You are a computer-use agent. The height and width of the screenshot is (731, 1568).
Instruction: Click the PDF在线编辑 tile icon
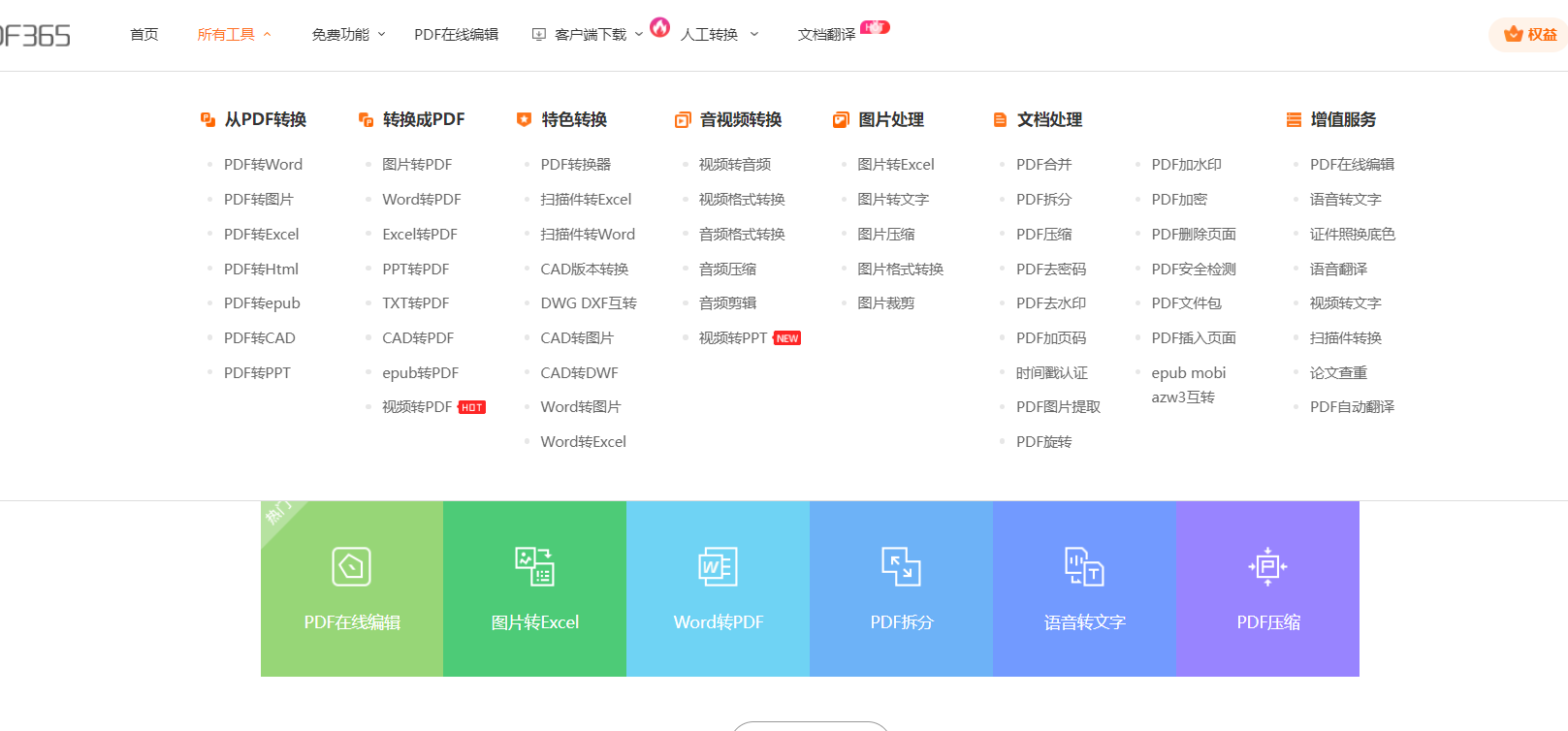pos(351,567)
